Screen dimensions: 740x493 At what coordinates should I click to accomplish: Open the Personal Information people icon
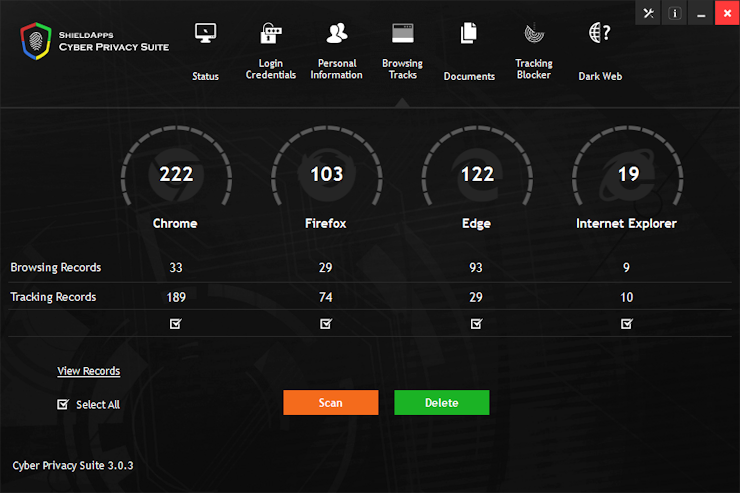(336, 33)
